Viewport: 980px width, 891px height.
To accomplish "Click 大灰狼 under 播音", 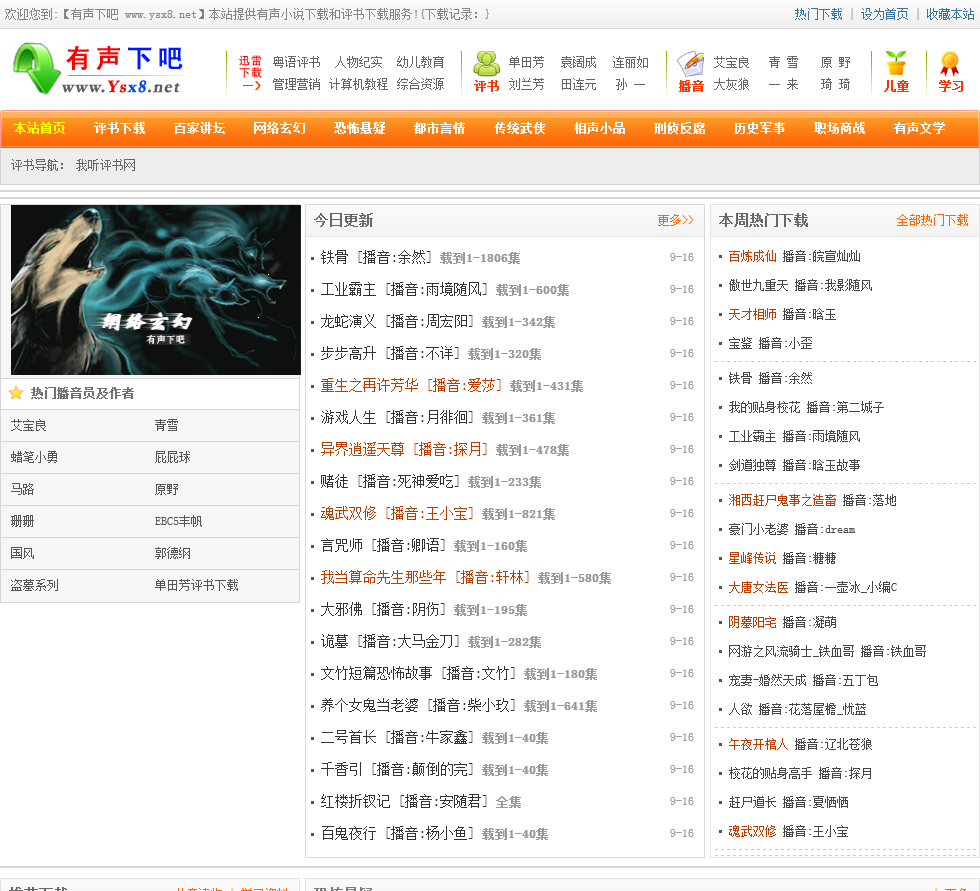I will [x=731, y=84].
